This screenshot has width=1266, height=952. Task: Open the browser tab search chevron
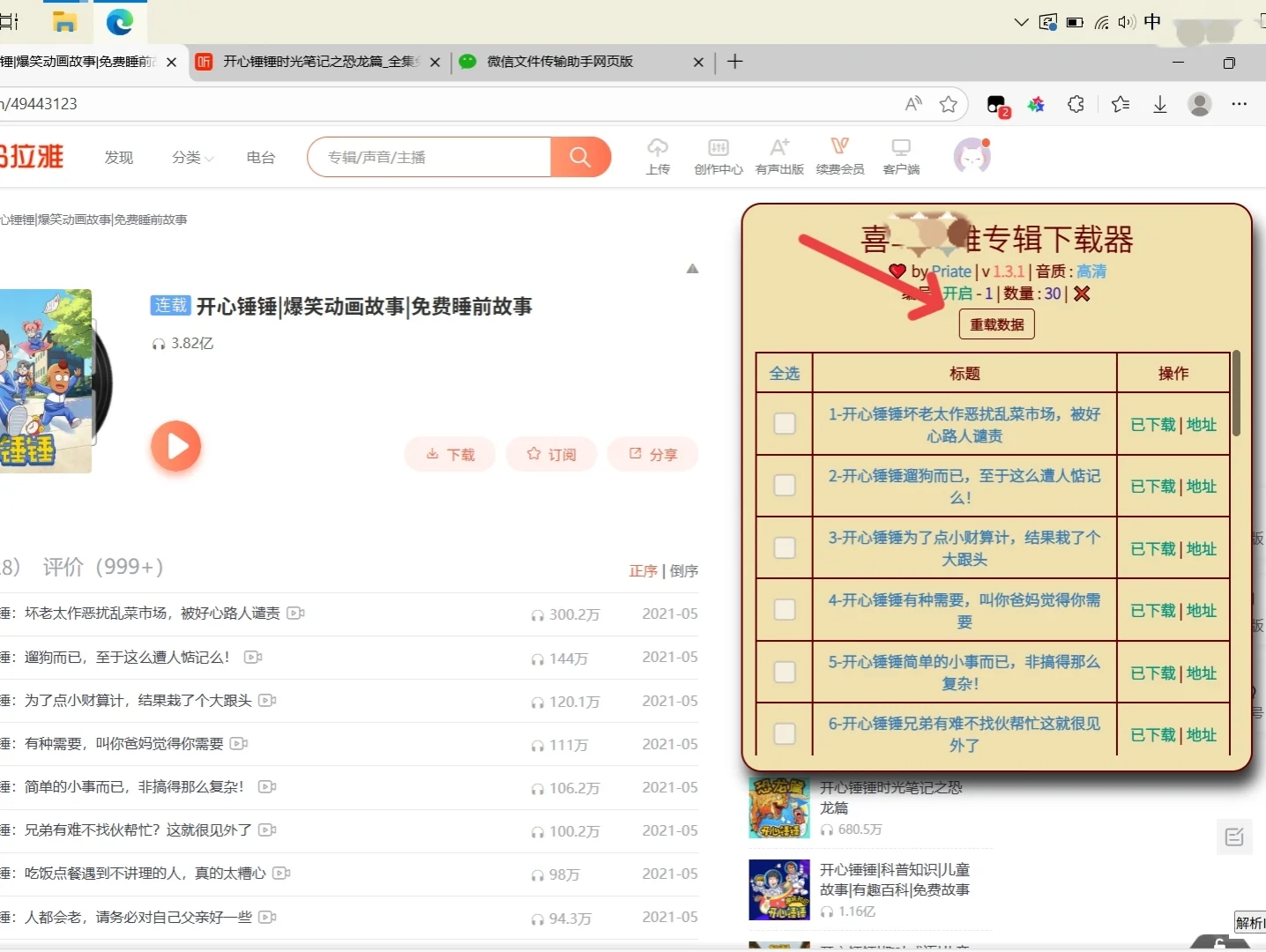tap(1021, 22)
